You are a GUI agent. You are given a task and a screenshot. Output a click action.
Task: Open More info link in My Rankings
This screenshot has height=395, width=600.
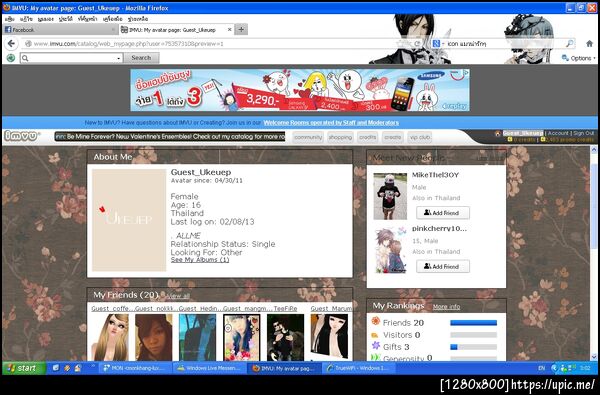pyautogui.click(x=446, y=307)
